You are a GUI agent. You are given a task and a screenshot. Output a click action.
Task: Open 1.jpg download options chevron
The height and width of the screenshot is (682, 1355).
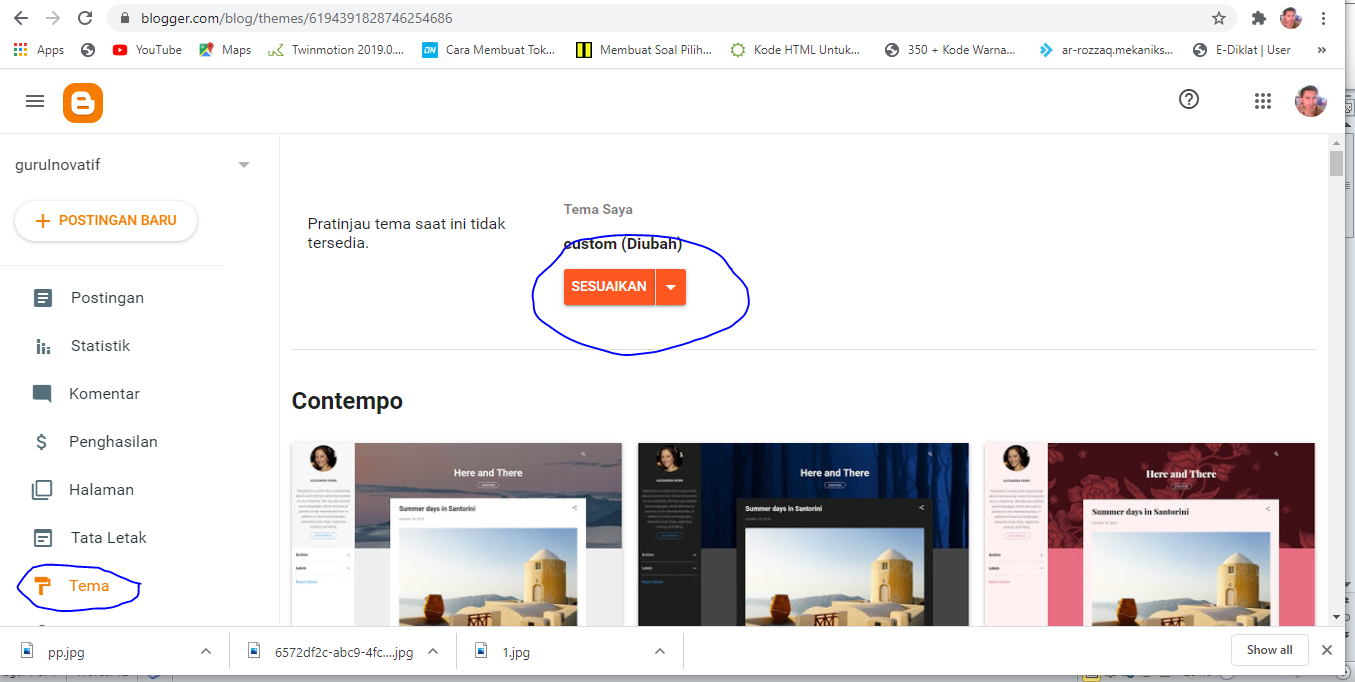pos(660,651)
